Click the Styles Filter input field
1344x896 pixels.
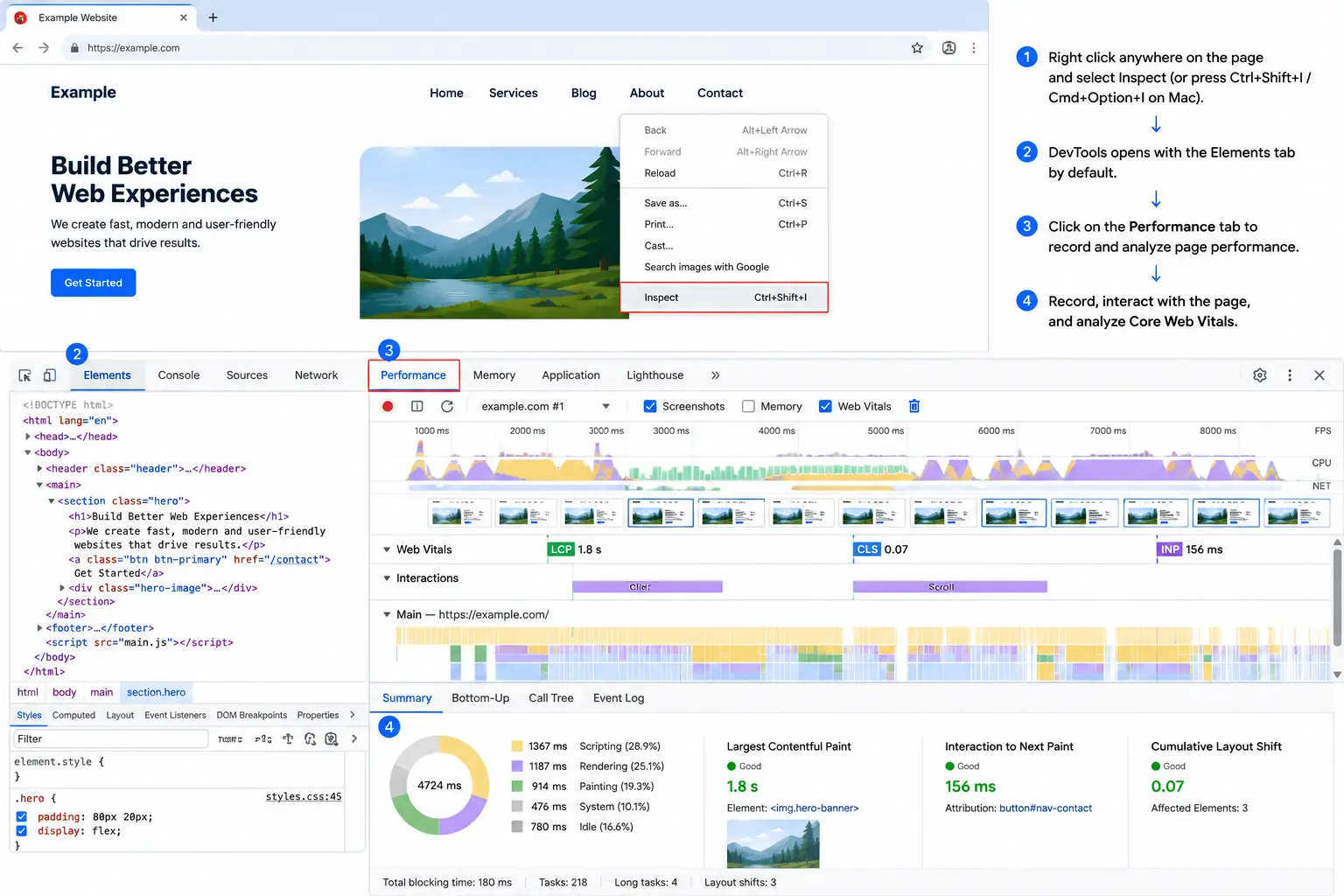110,738
